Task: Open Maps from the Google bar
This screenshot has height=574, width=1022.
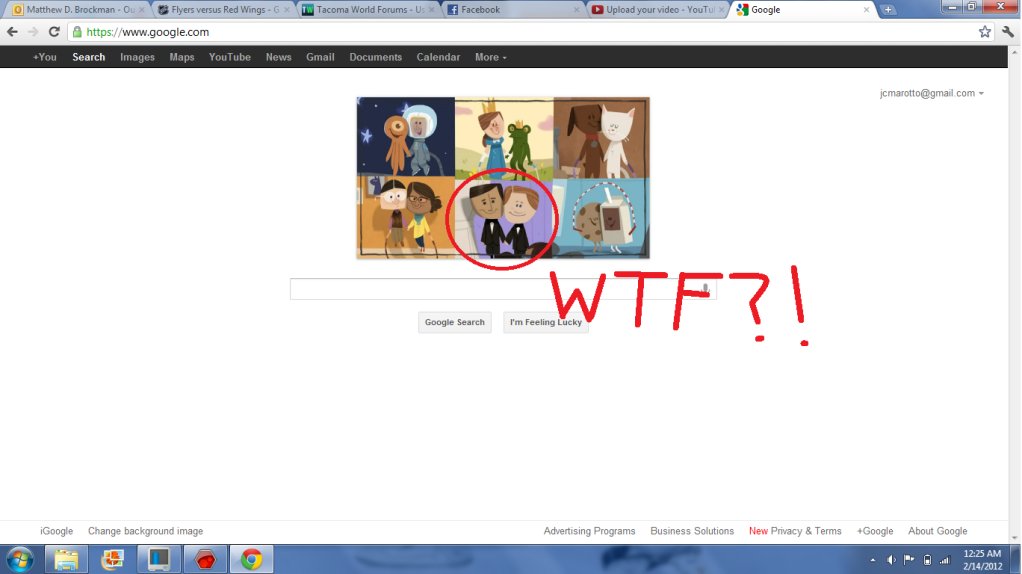Action: pyautogui.click(x=182, y=57)
